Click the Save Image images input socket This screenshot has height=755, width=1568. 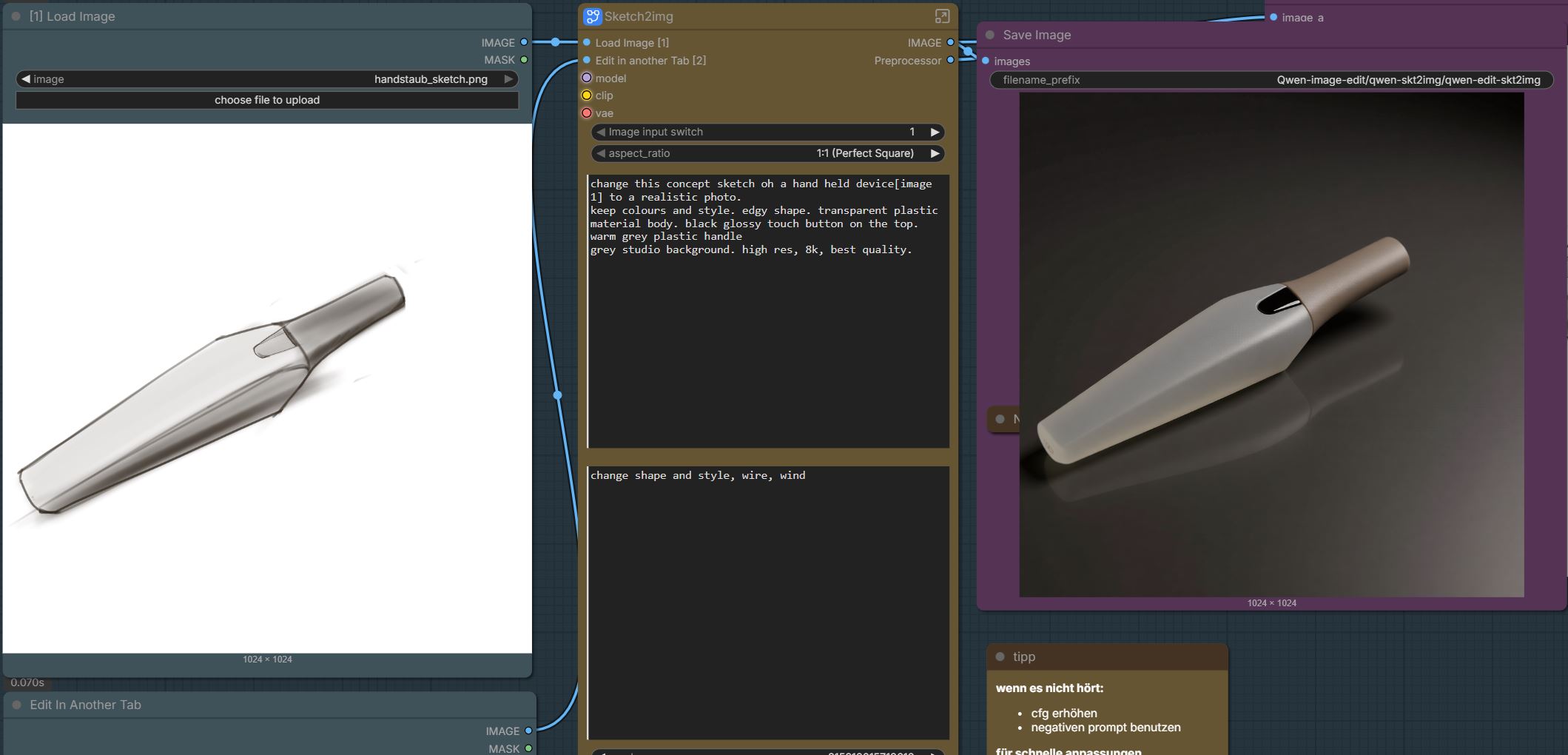[x=986, y=61]
